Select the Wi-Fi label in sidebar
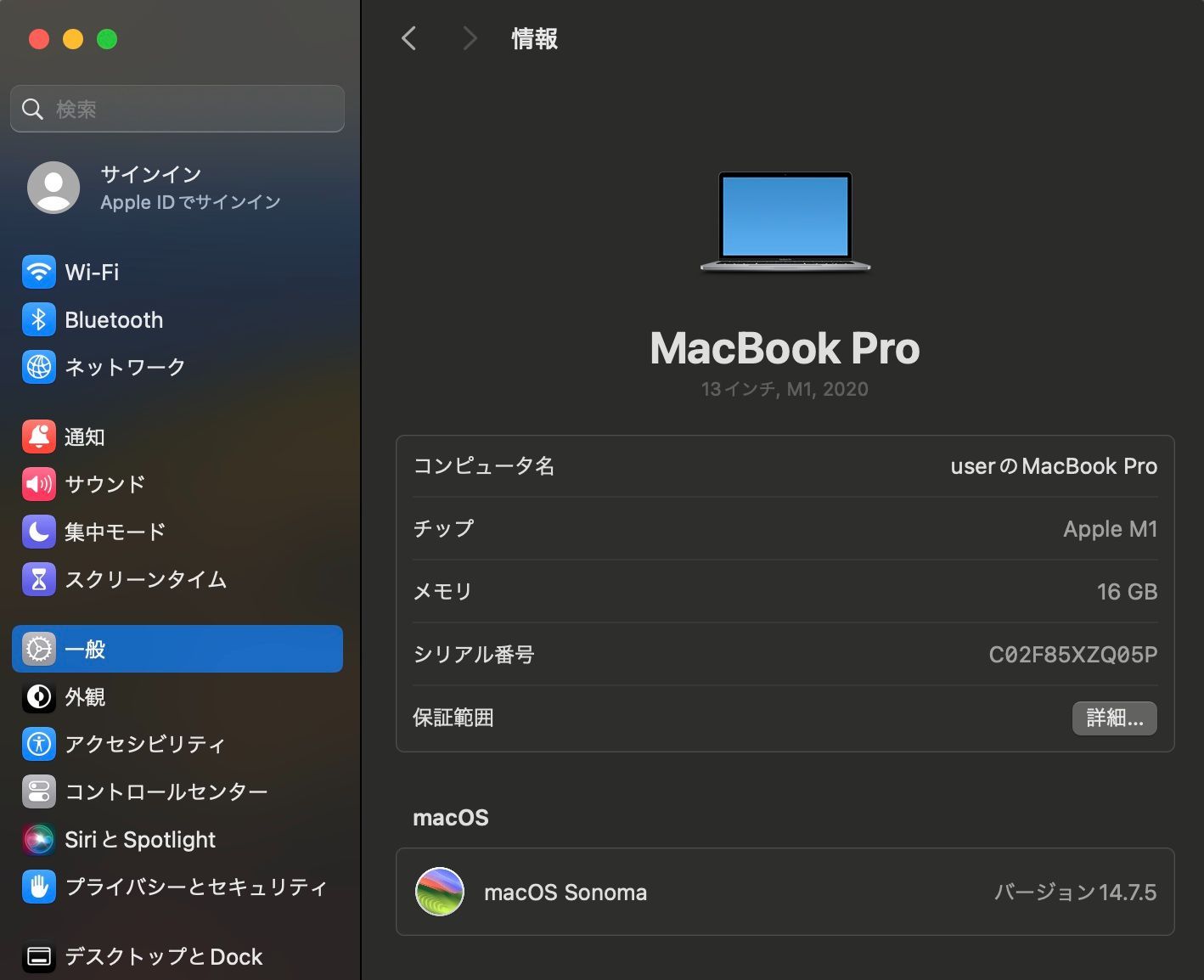 coord(92,273)
